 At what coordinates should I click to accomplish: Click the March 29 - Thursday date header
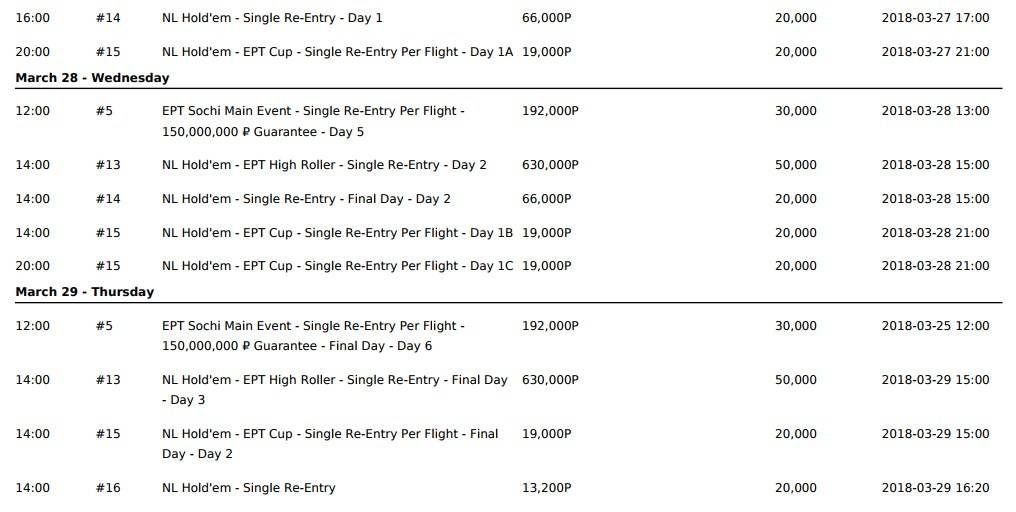[x=85, y=292]
